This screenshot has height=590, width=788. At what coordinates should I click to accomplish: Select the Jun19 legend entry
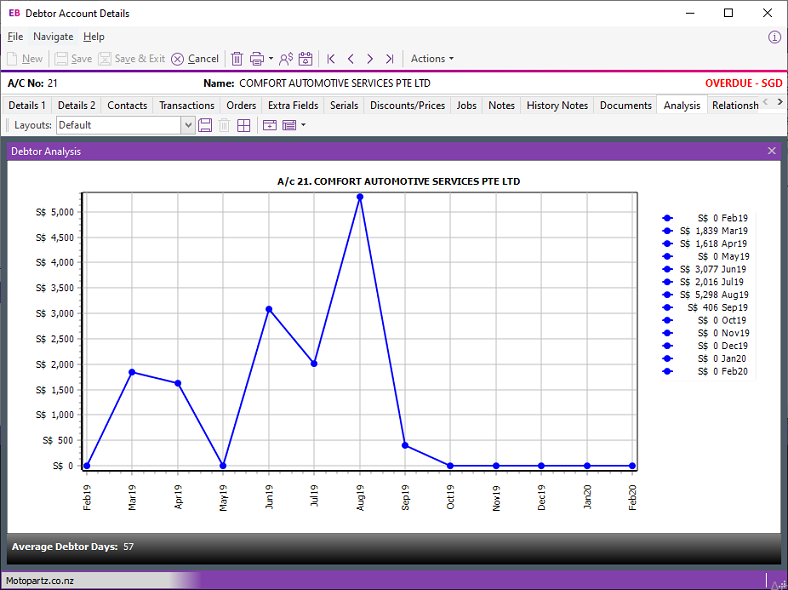pos(706,269)
